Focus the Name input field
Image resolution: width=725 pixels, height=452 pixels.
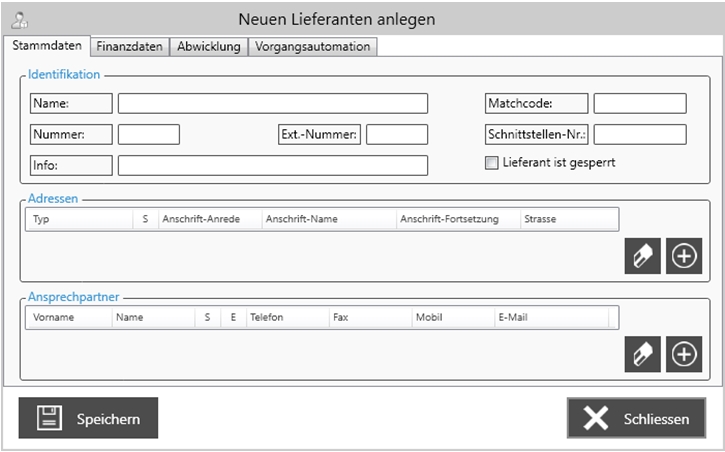(272, 104)
